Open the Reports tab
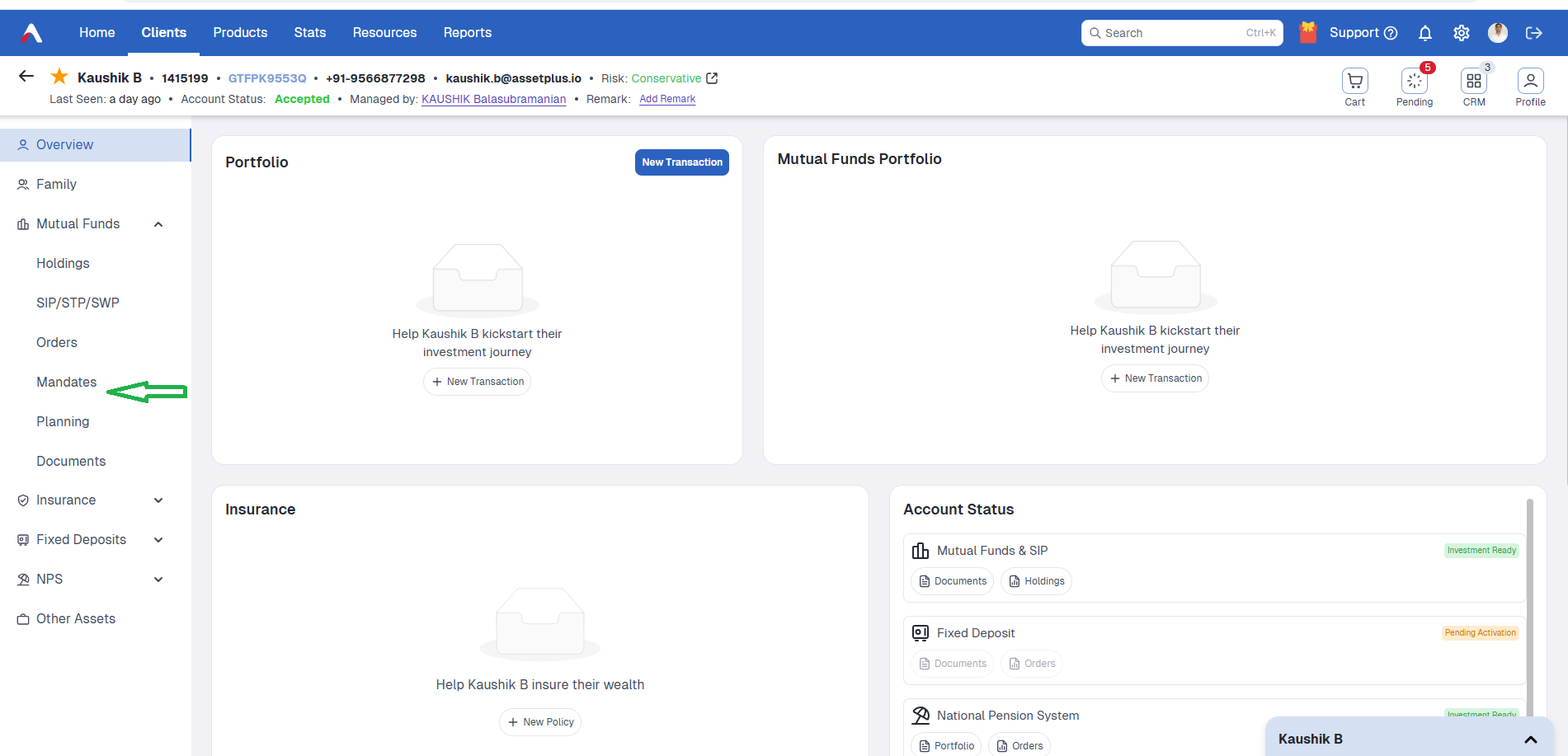 click(x=468, y=33)
